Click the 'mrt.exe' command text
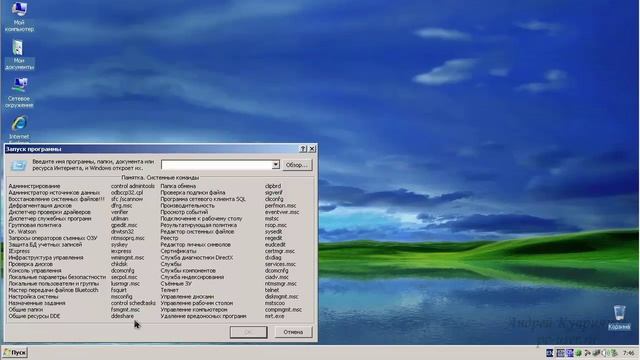640x360 pixels. click(274, 316)
